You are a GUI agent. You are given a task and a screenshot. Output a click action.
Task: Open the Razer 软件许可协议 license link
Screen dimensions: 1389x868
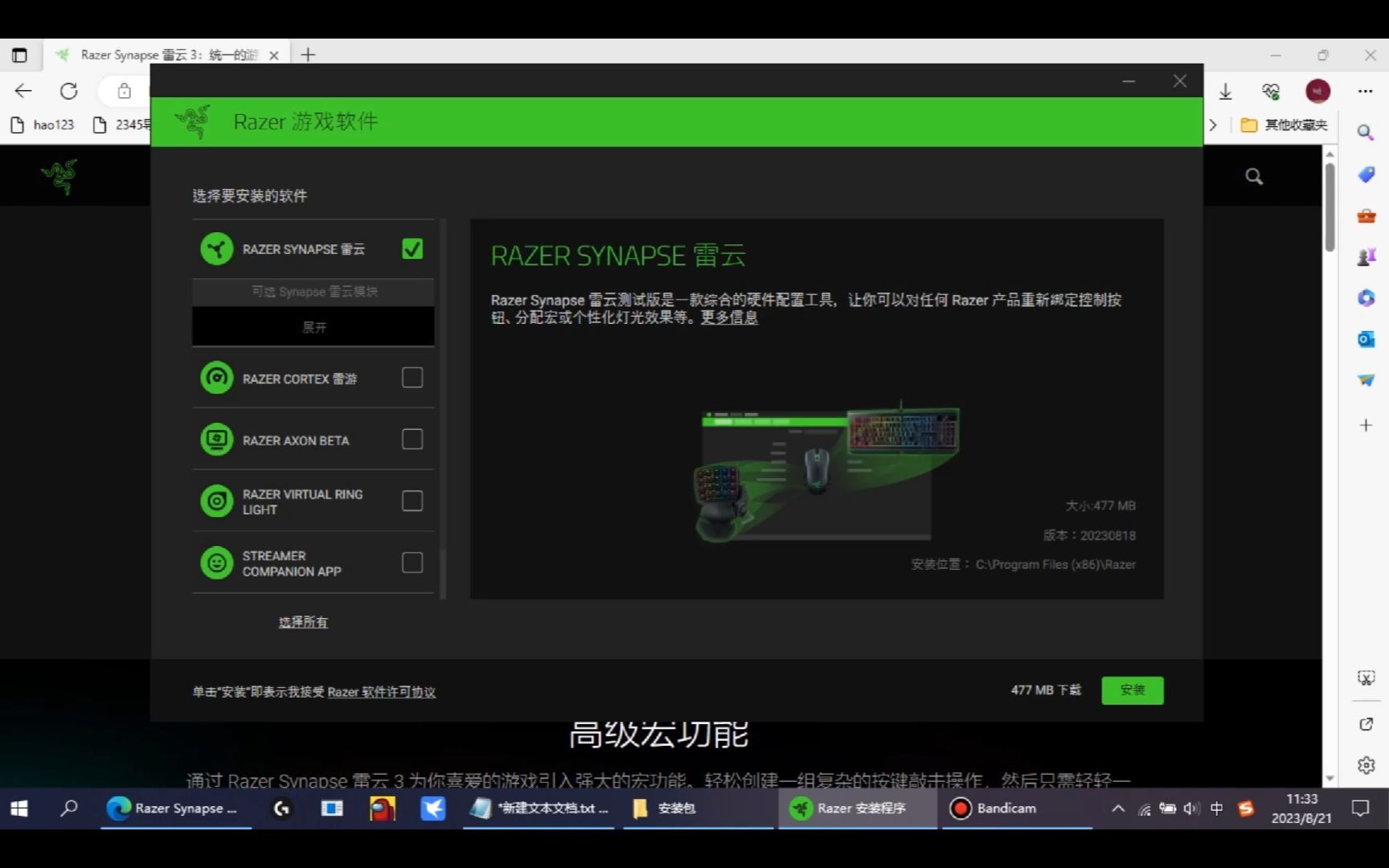pyautogui.click(x=381, y=692)
